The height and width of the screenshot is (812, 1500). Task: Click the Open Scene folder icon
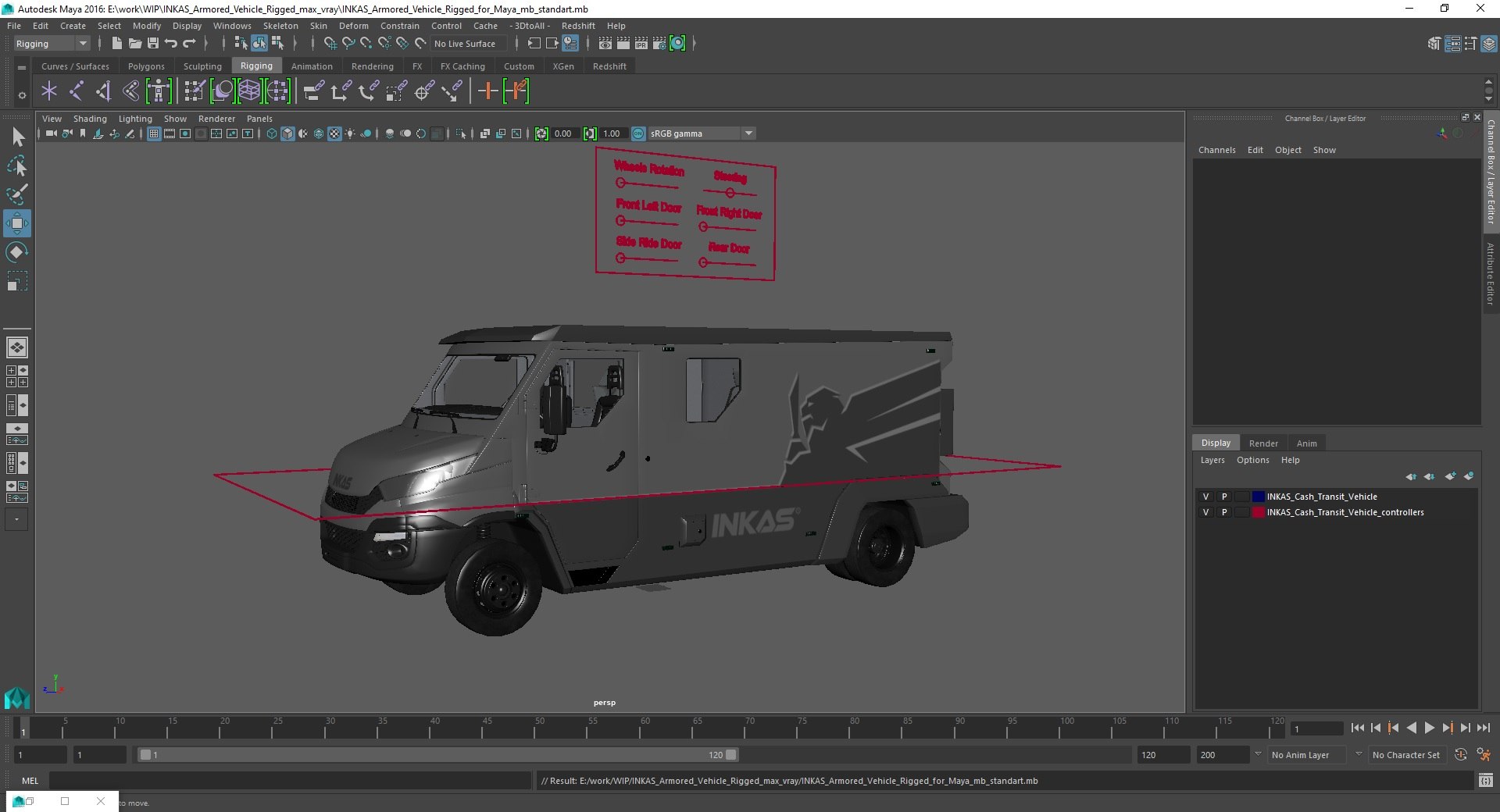[x=134, y=44]
